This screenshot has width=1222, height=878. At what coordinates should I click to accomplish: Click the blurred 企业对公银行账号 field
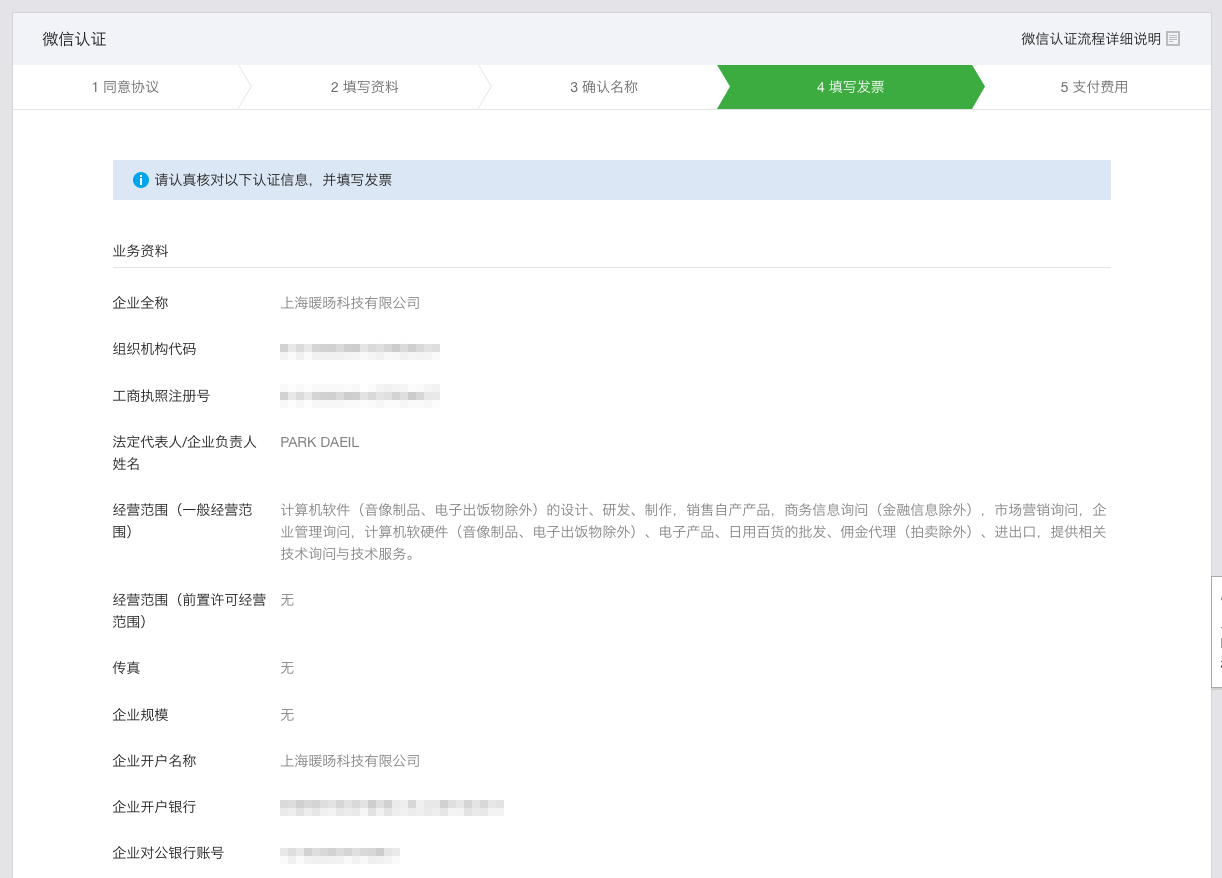tap(340, 853)
